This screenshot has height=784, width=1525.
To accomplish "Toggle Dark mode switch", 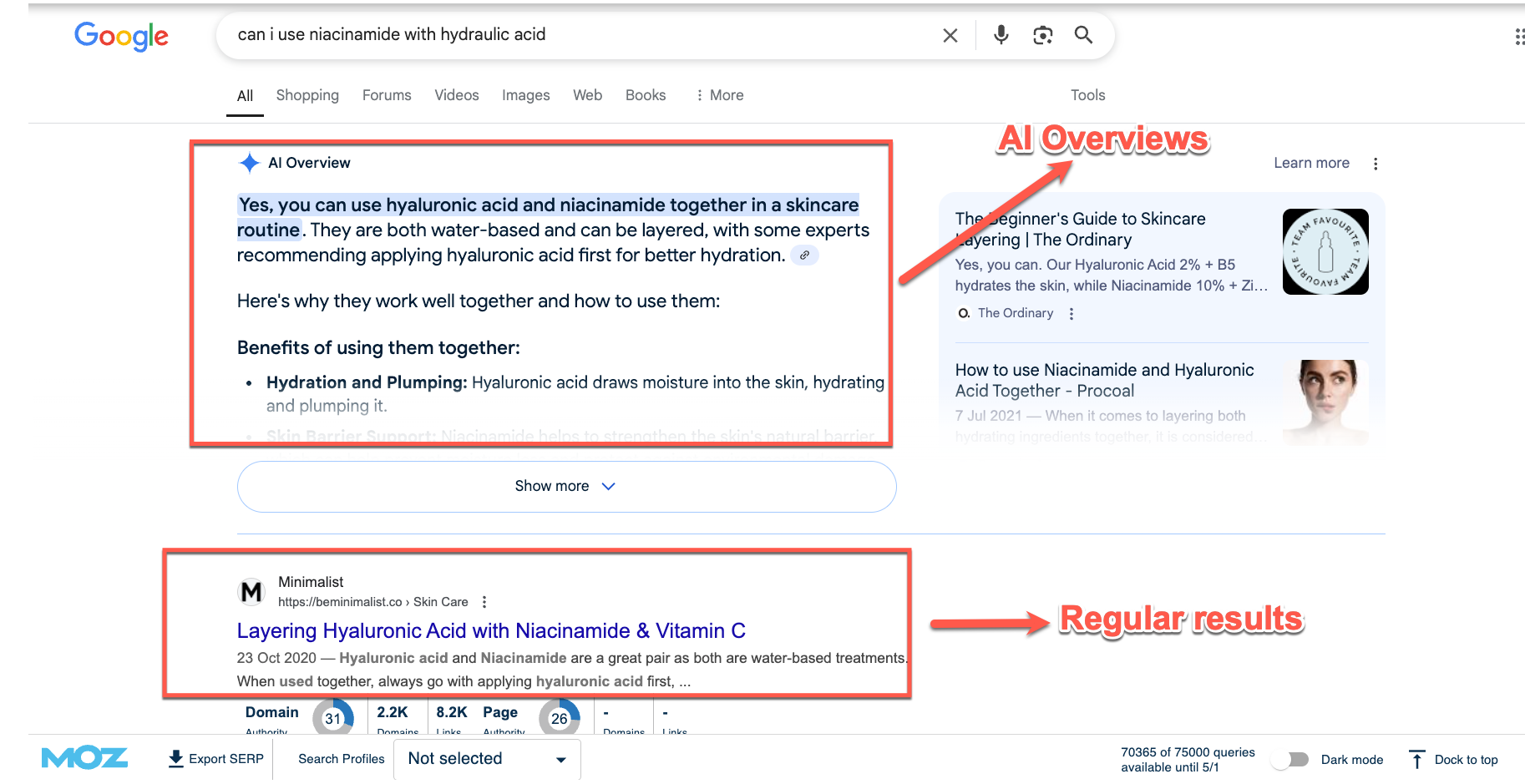I will click(x=1291, y=760).
